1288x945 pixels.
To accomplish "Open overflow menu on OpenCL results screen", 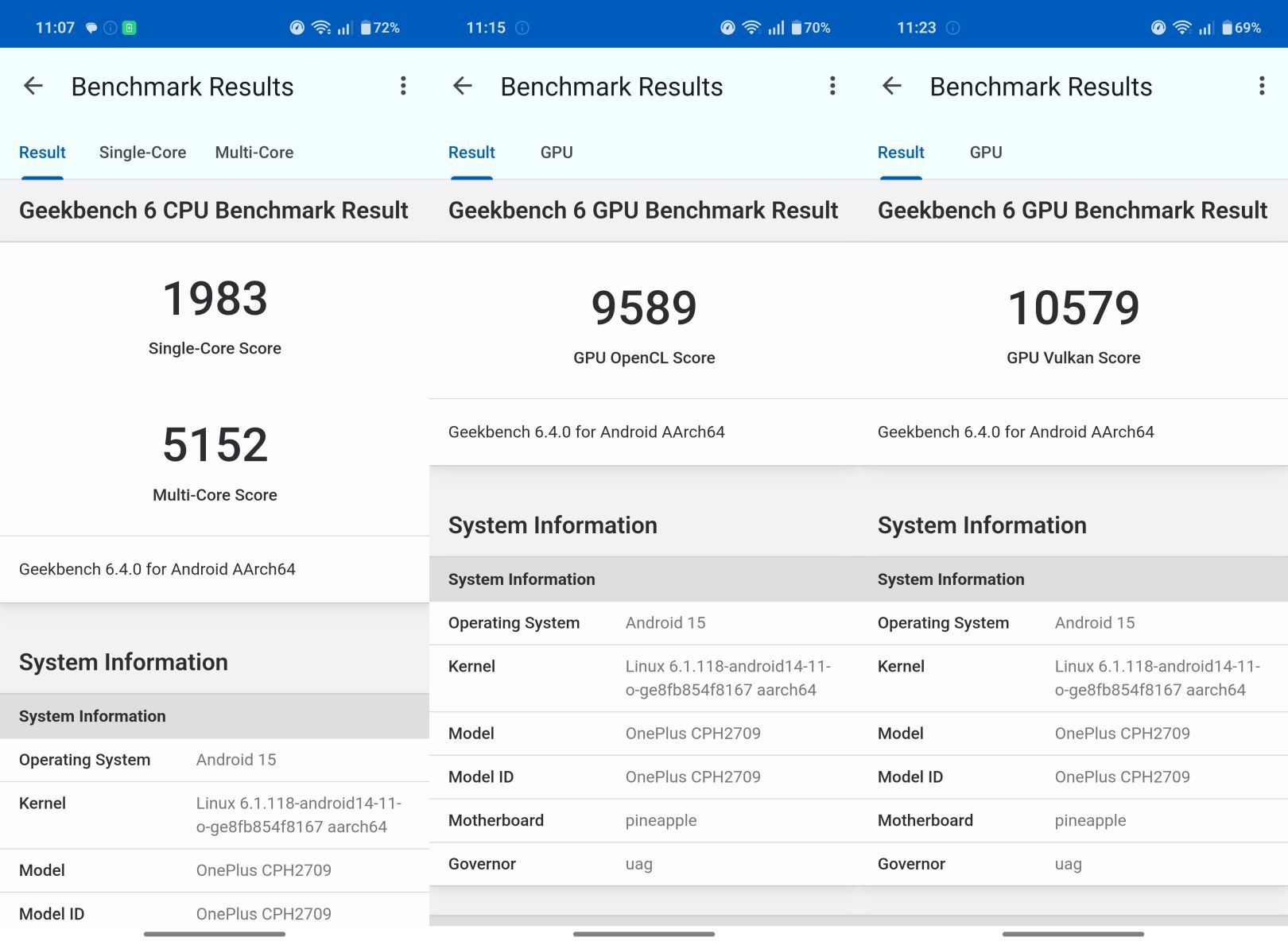I will (x=832, y=86).
